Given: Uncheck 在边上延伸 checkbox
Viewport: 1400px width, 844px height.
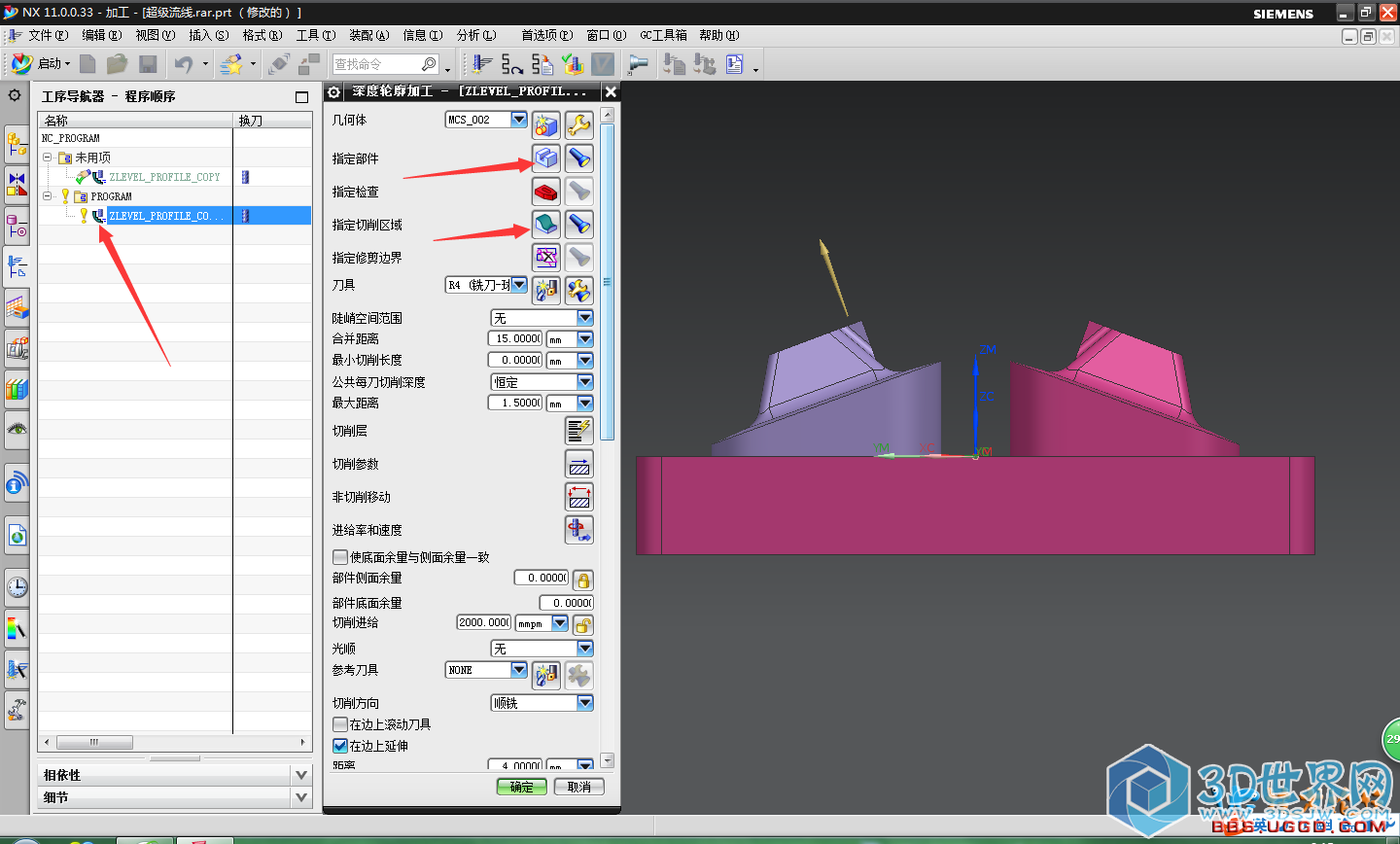Looking at the screenshot, I should [x=340, y=746].
